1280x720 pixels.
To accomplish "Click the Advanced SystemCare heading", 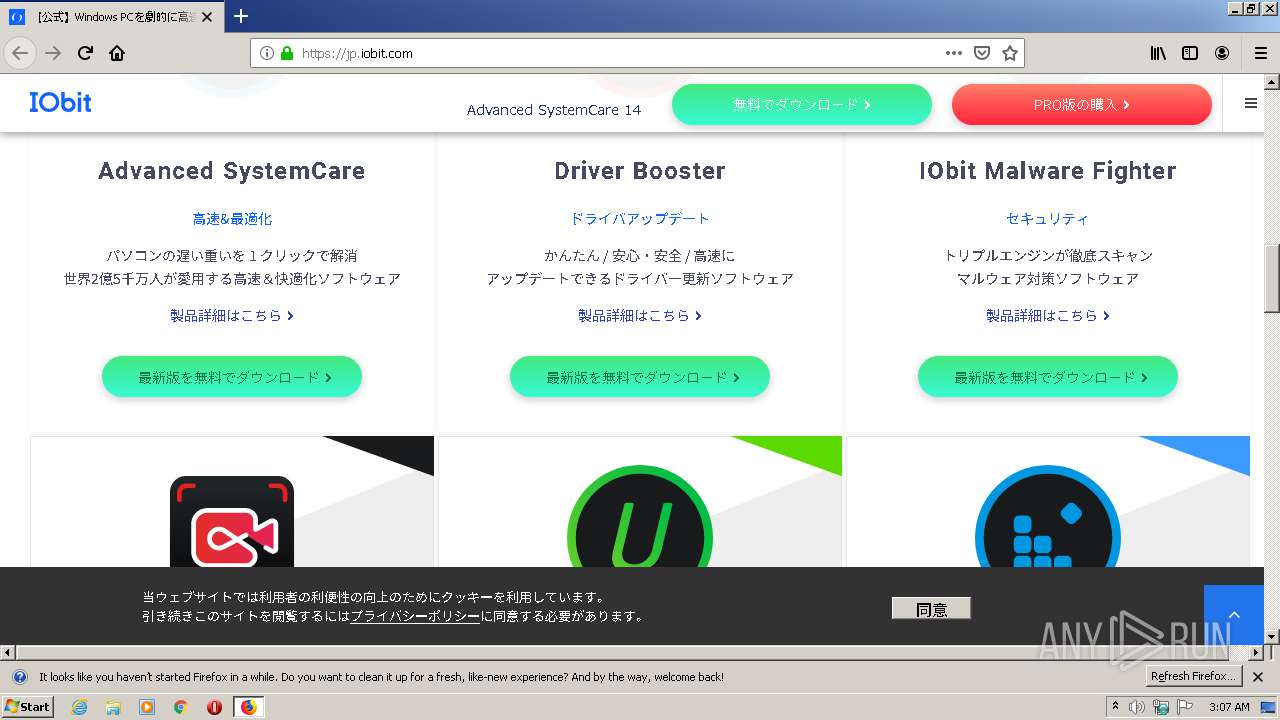I will point(232,171).
